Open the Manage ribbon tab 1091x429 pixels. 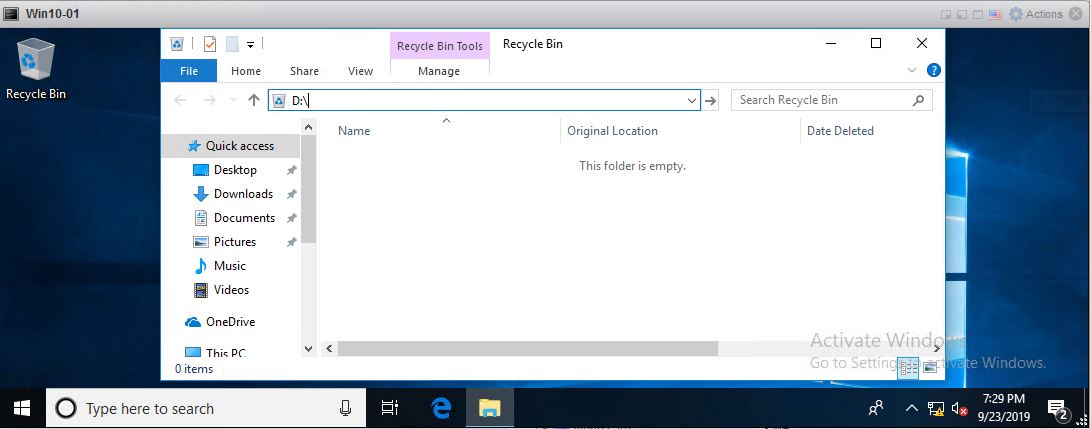pos(439,71)
